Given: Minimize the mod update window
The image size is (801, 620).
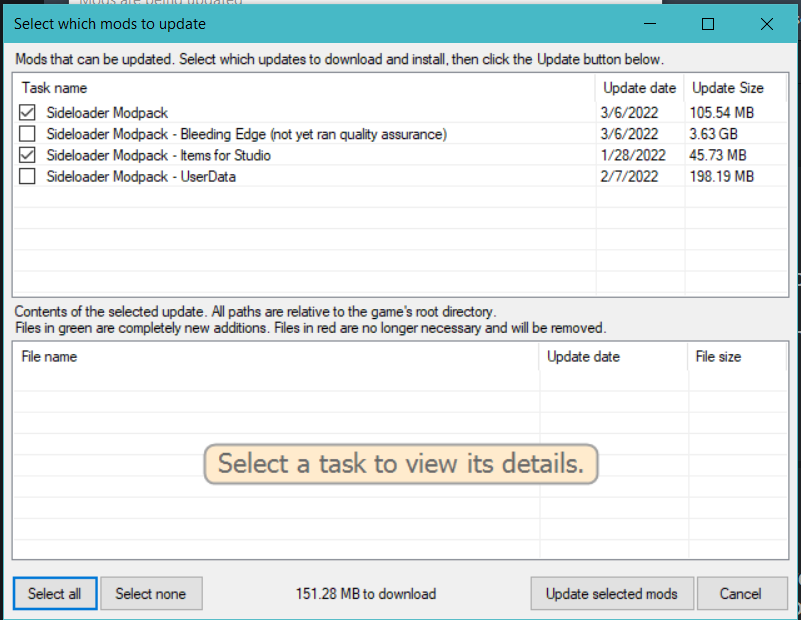Looking at the screenshot, I should click(x=650, y=24).
